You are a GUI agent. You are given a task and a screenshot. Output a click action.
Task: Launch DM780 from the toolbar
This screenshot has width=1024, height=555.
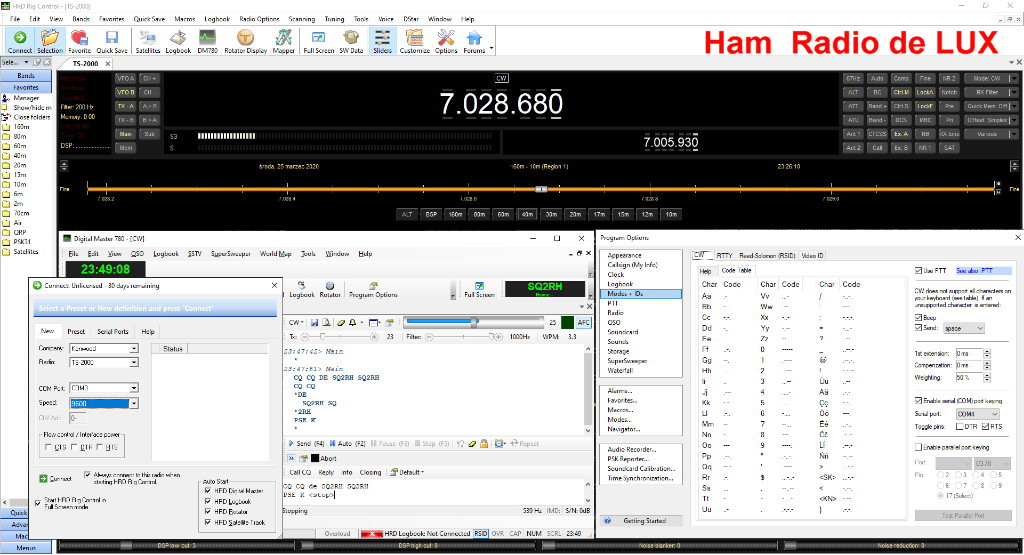[x=208, y=40]
